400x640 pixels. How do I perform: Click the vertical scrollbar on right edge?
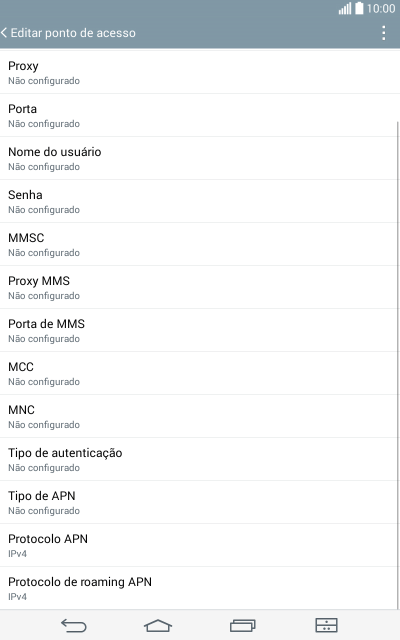point(398,365)
